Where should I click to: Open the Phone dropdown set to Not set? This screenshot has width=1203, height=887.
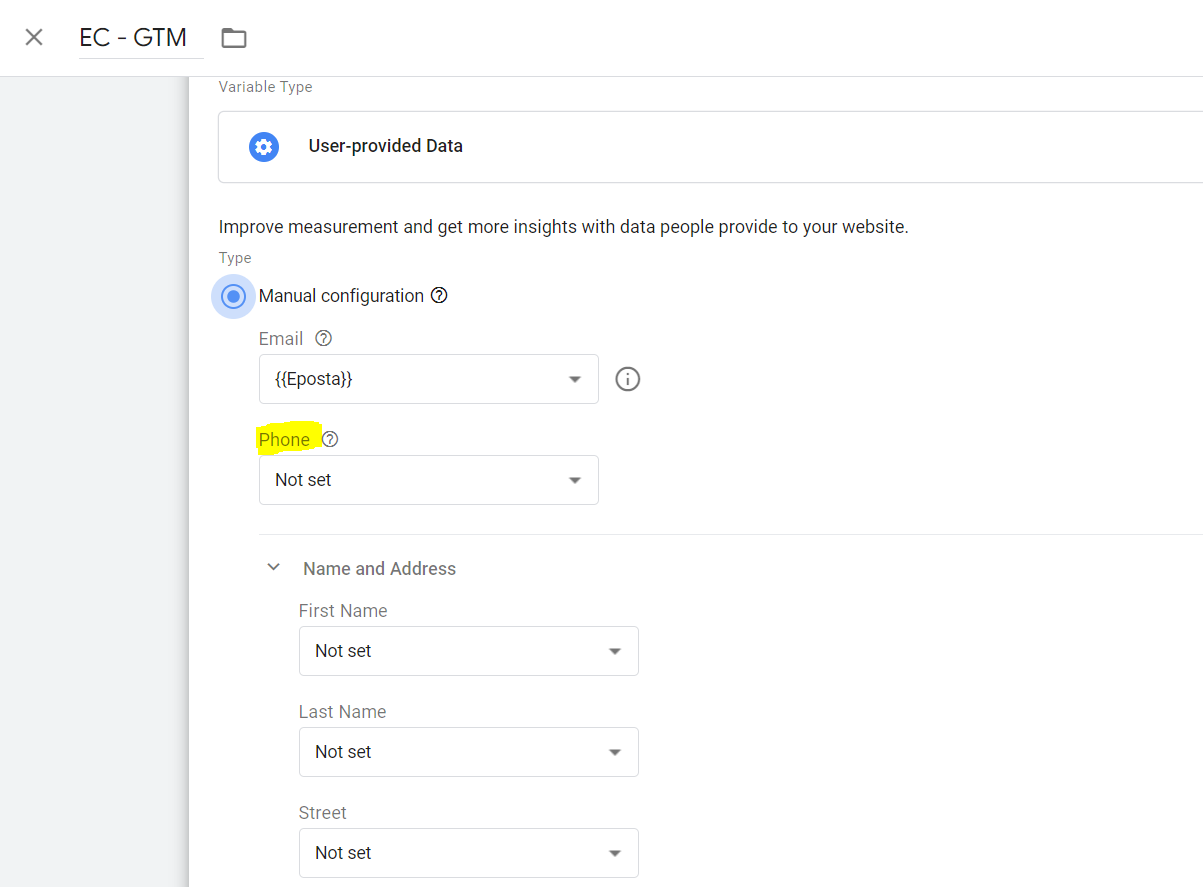click(428, 480)
